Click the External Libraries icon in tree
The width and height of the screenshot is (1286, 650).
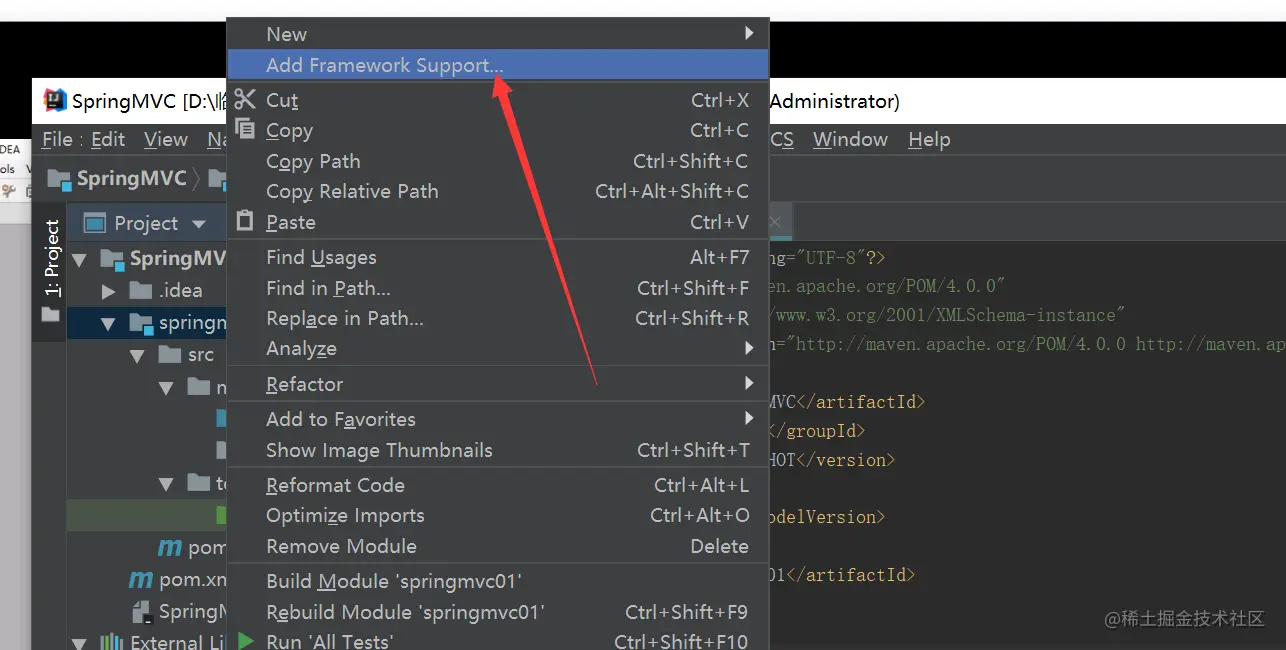click(x=112, y=641)
